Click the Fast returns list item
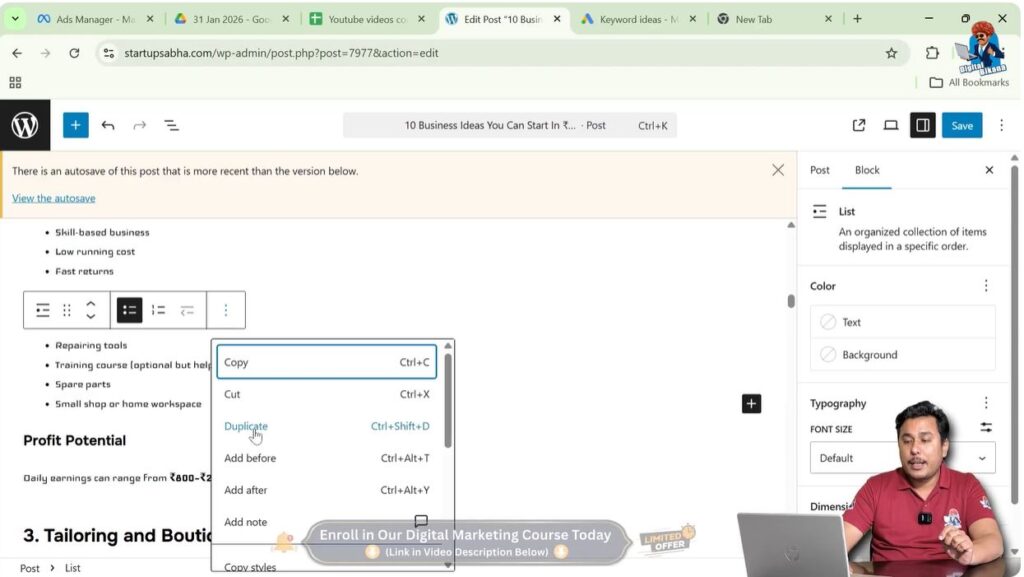The height and width of the screenshot is (577, 1024). pyautogui.click(x=84, y=271)
